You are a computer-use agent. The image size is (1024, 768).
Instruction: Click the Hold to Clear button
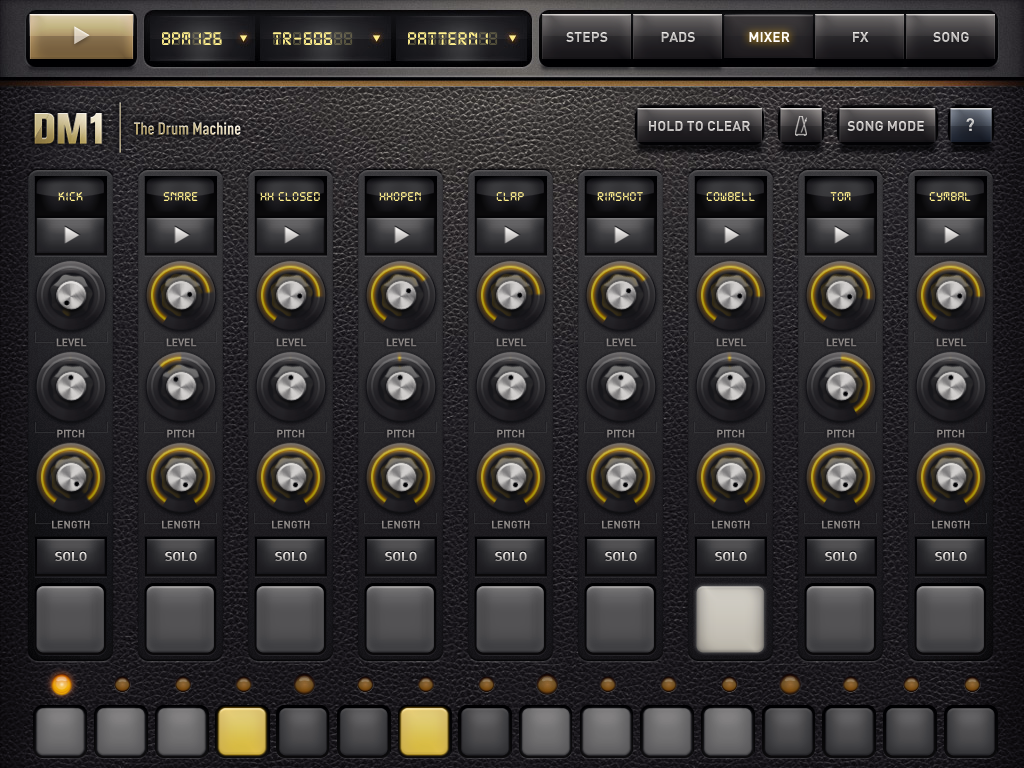(699, 126)
